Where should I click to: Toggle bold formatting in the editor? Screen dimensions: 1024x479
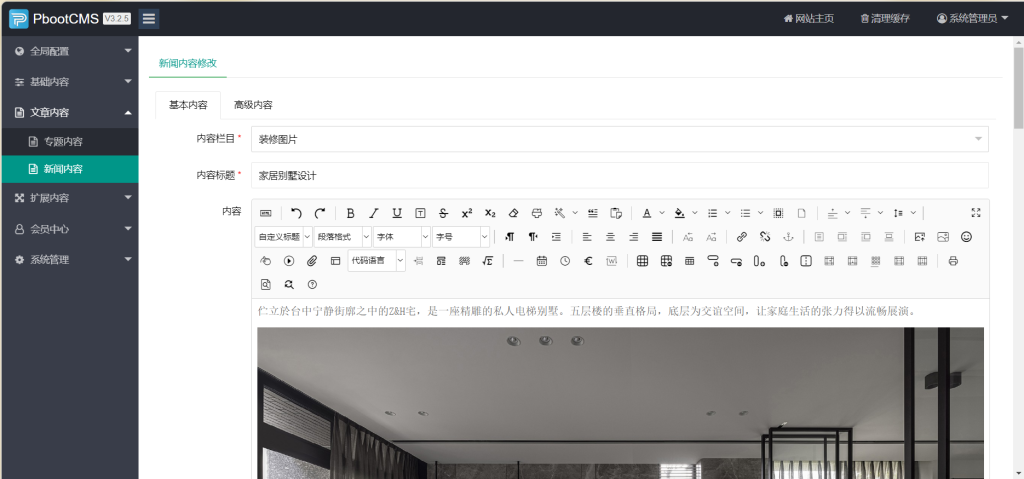point(350,213)
